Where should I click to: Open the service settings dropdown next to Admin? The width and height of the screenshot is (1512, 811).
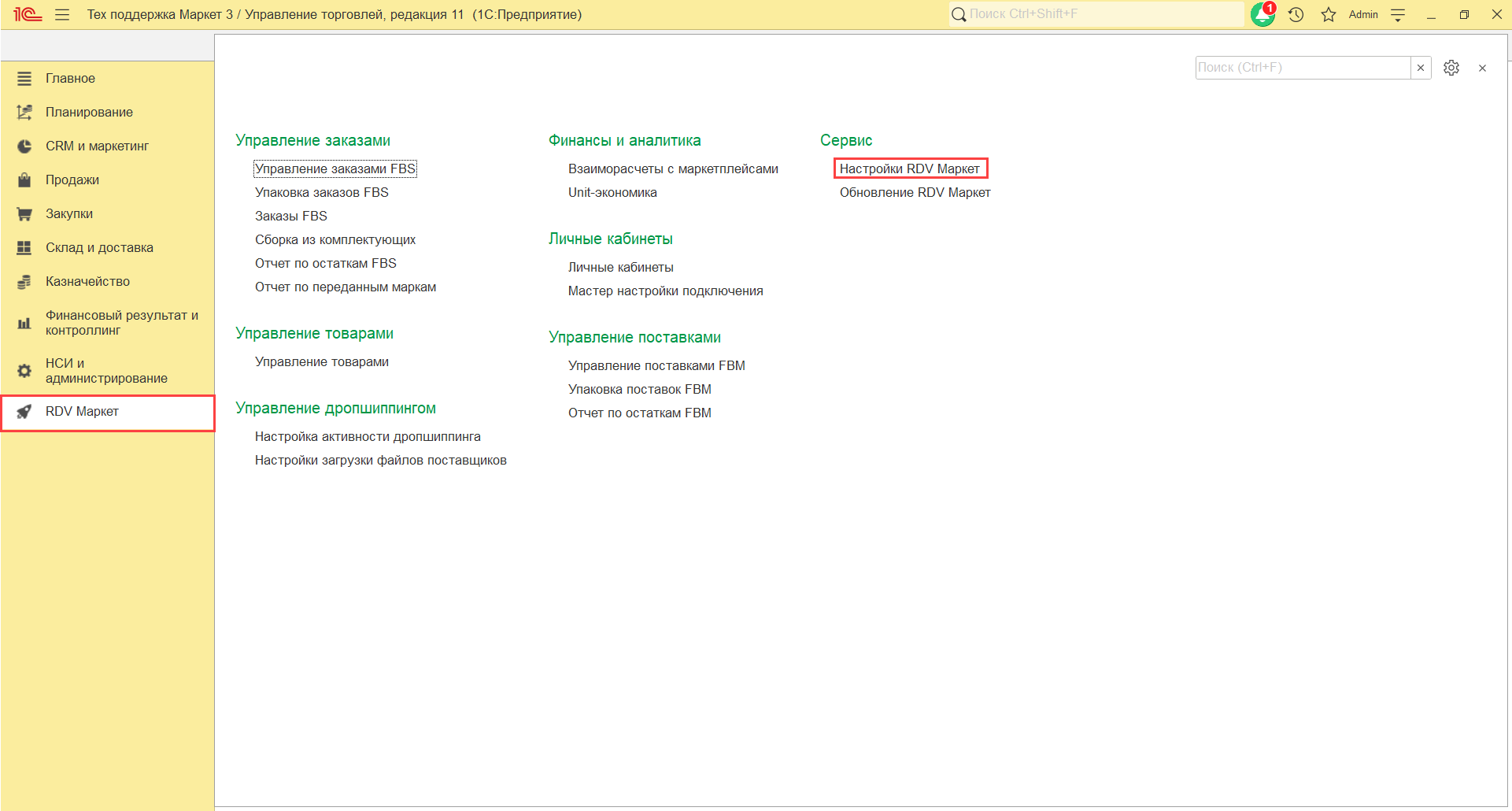click(1398, 15)
